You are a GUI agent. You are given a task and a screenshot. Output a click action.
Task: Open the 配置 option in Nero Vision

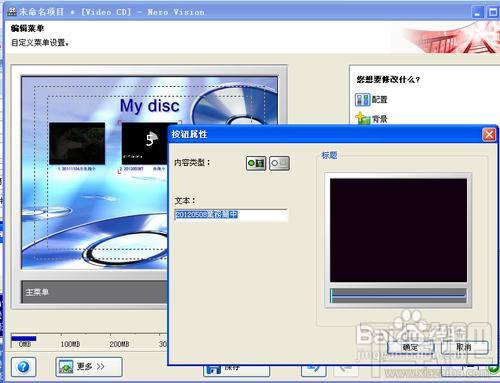[x=372, y=99]
